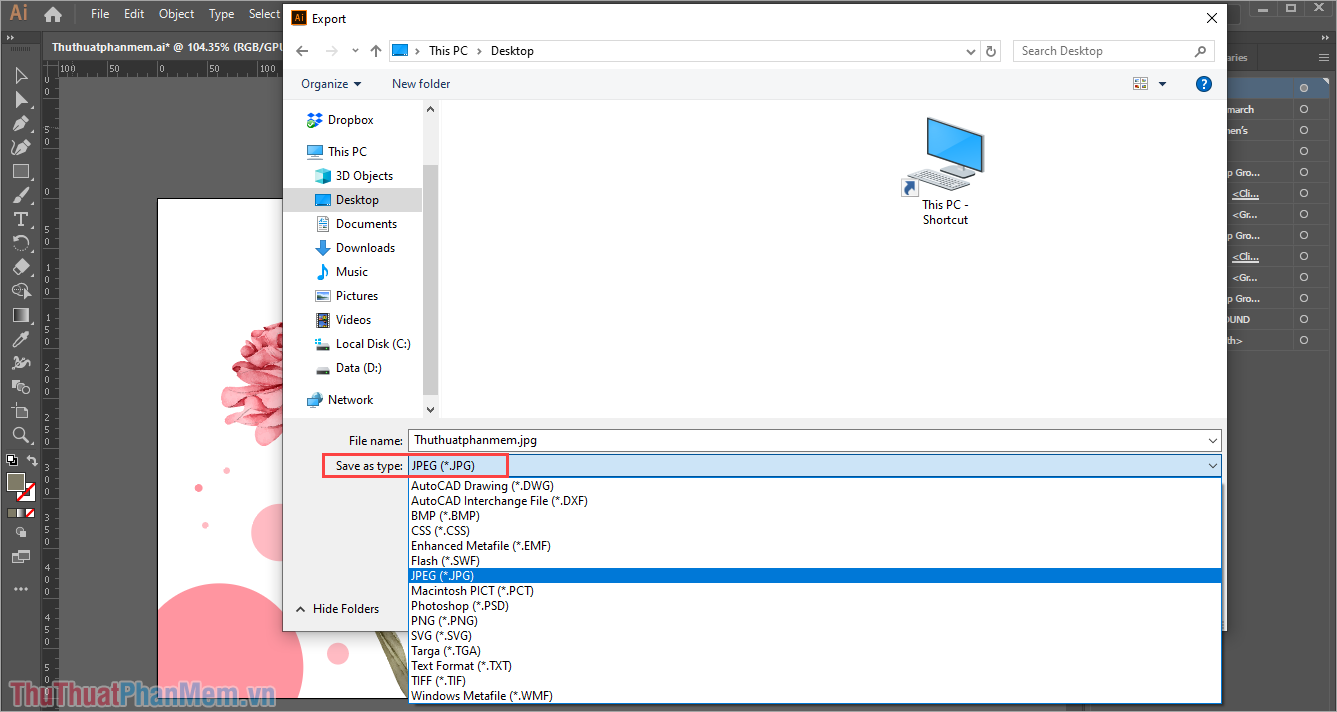Select the Pen tool

[20, 123]
